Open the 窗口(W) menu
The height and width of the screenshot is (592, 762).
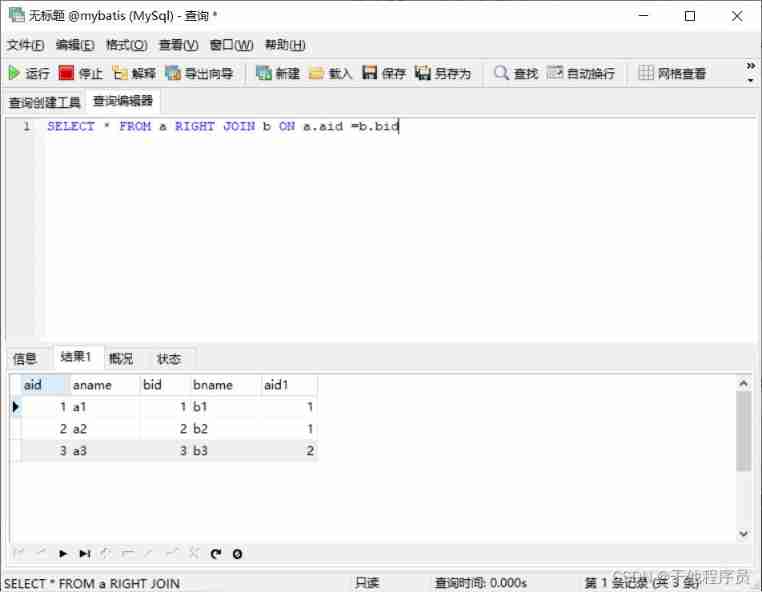pyautogui.click(x=231, y=45)
